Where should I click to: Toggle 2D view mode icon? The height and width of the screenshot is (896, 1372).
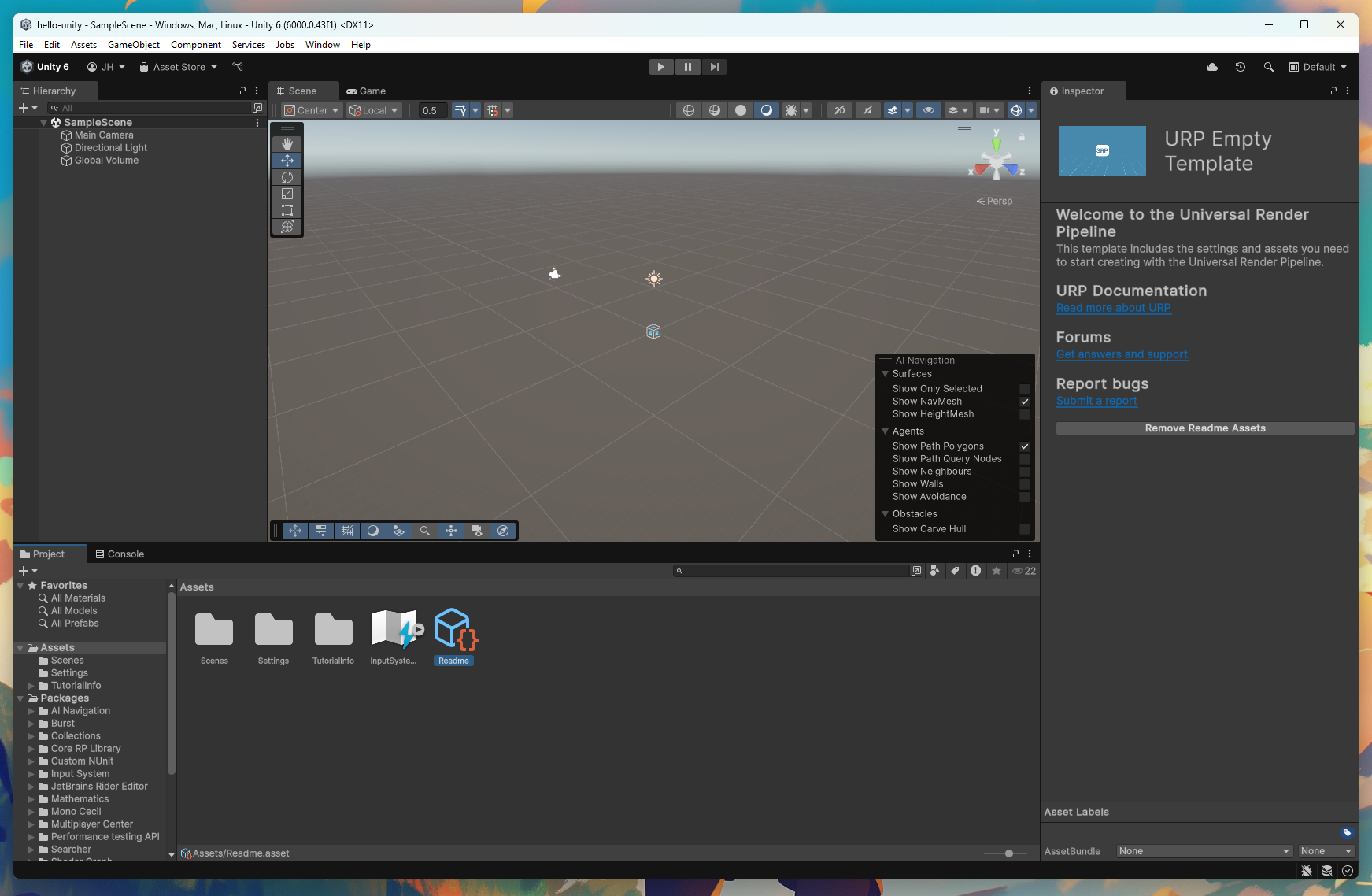pos(840,110)
